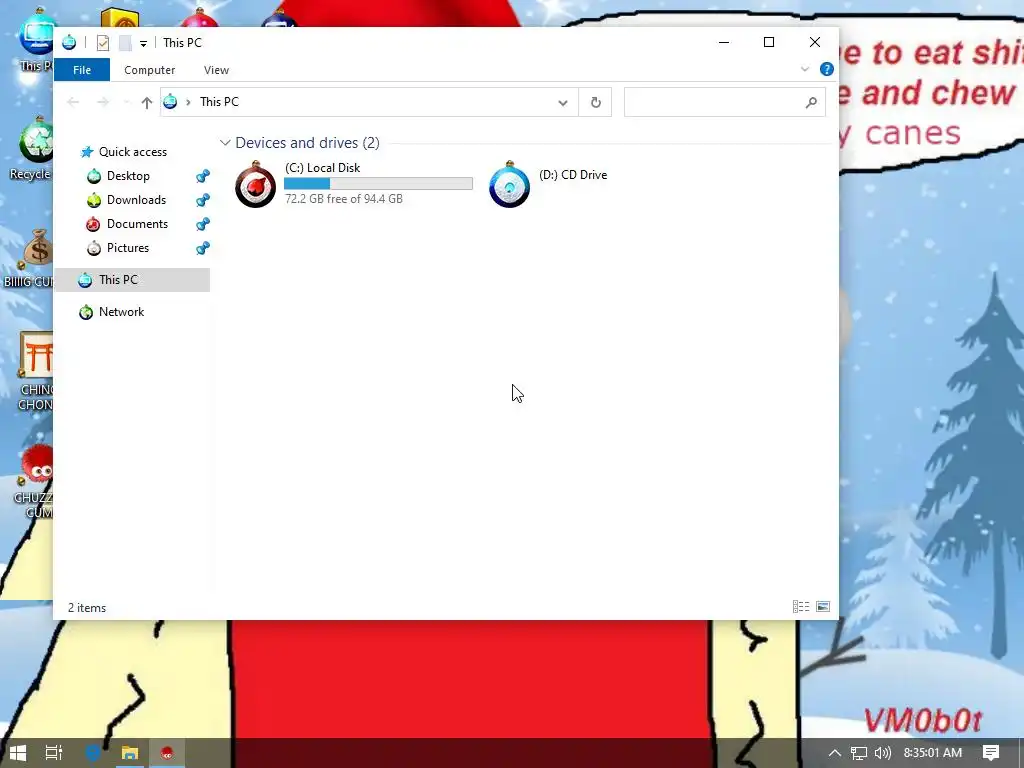Open the Action Center notifications

pos(991,753)
